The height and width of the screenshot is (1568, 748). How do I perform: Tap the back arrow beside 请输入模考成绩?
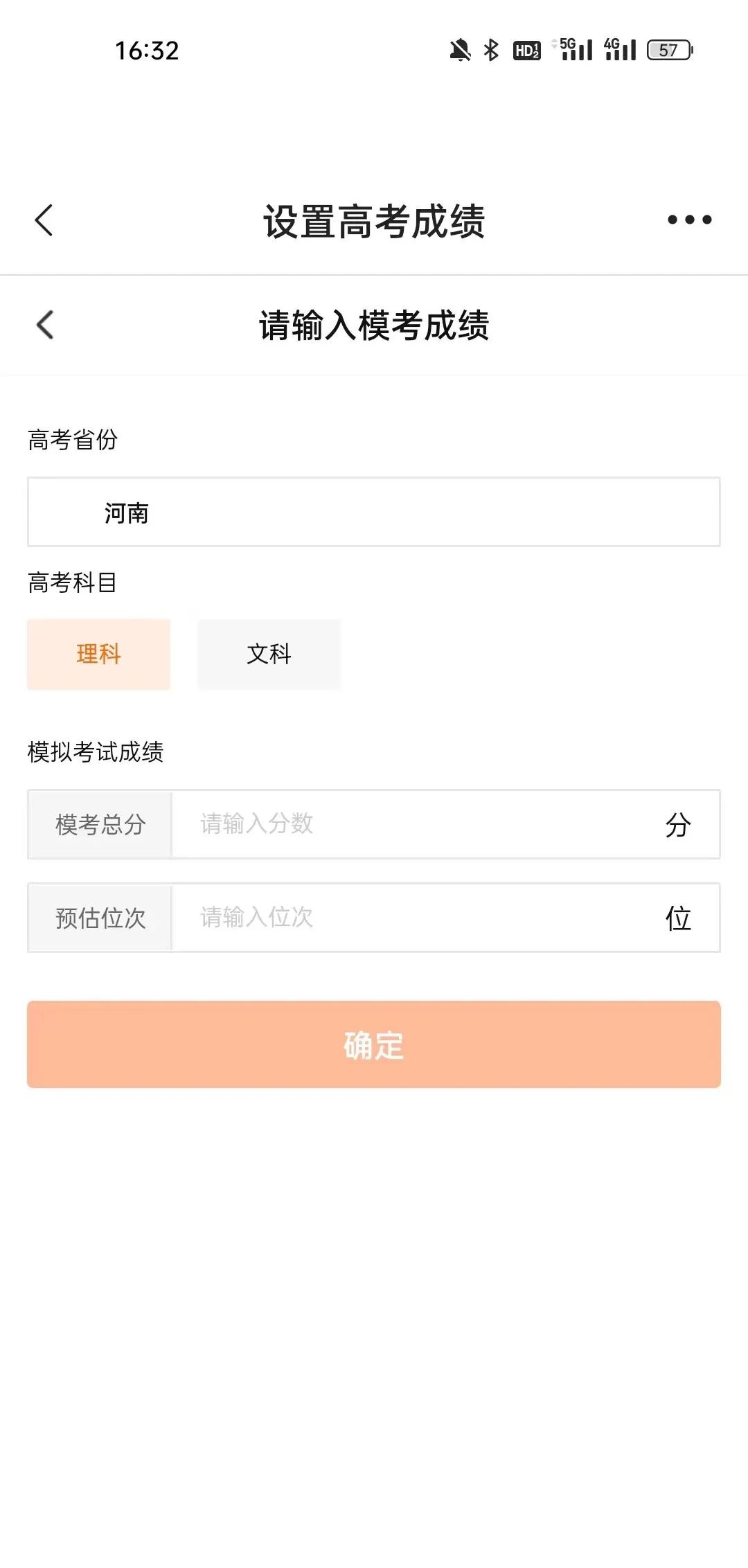pyautogui.click(x=45, y=325)
